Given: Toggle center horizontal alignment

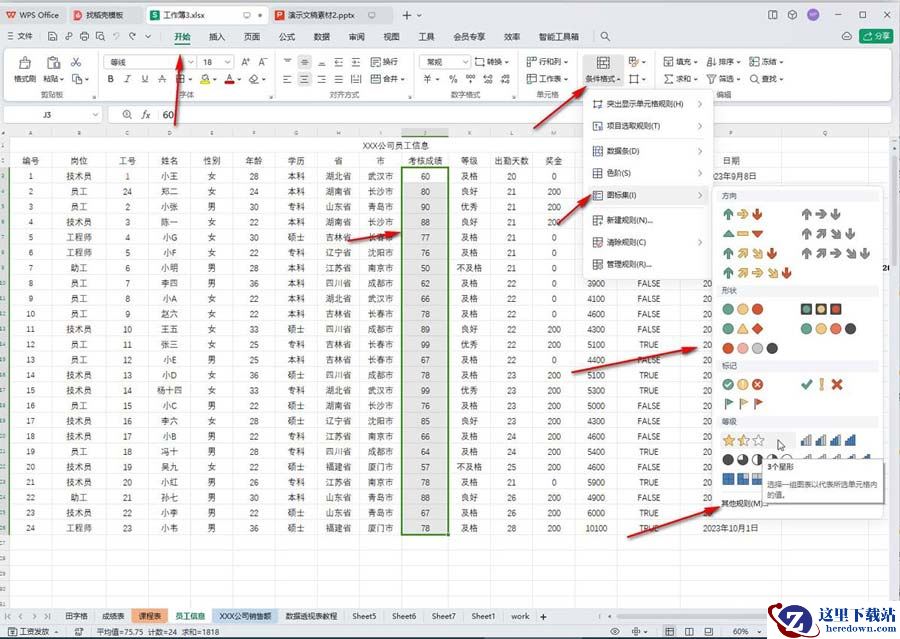Looking at the screenshot, I should click(x=305, y=79).
